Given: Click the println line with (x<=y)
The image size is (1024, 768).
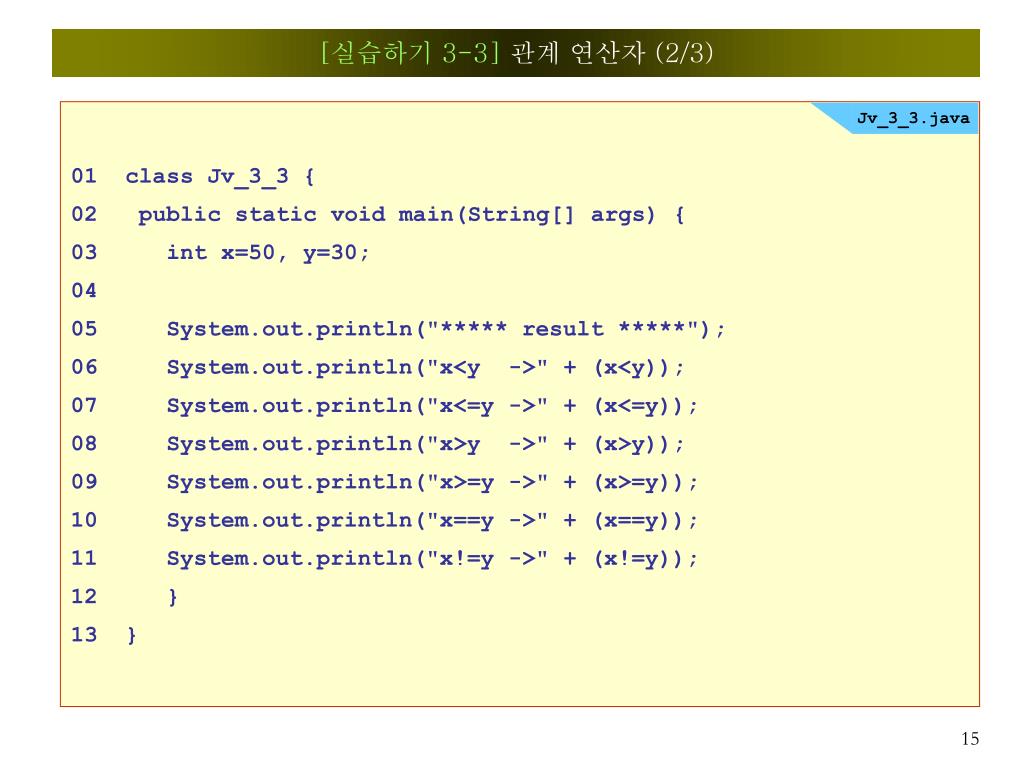Looking at the screenshot, I should coord(432,406).
